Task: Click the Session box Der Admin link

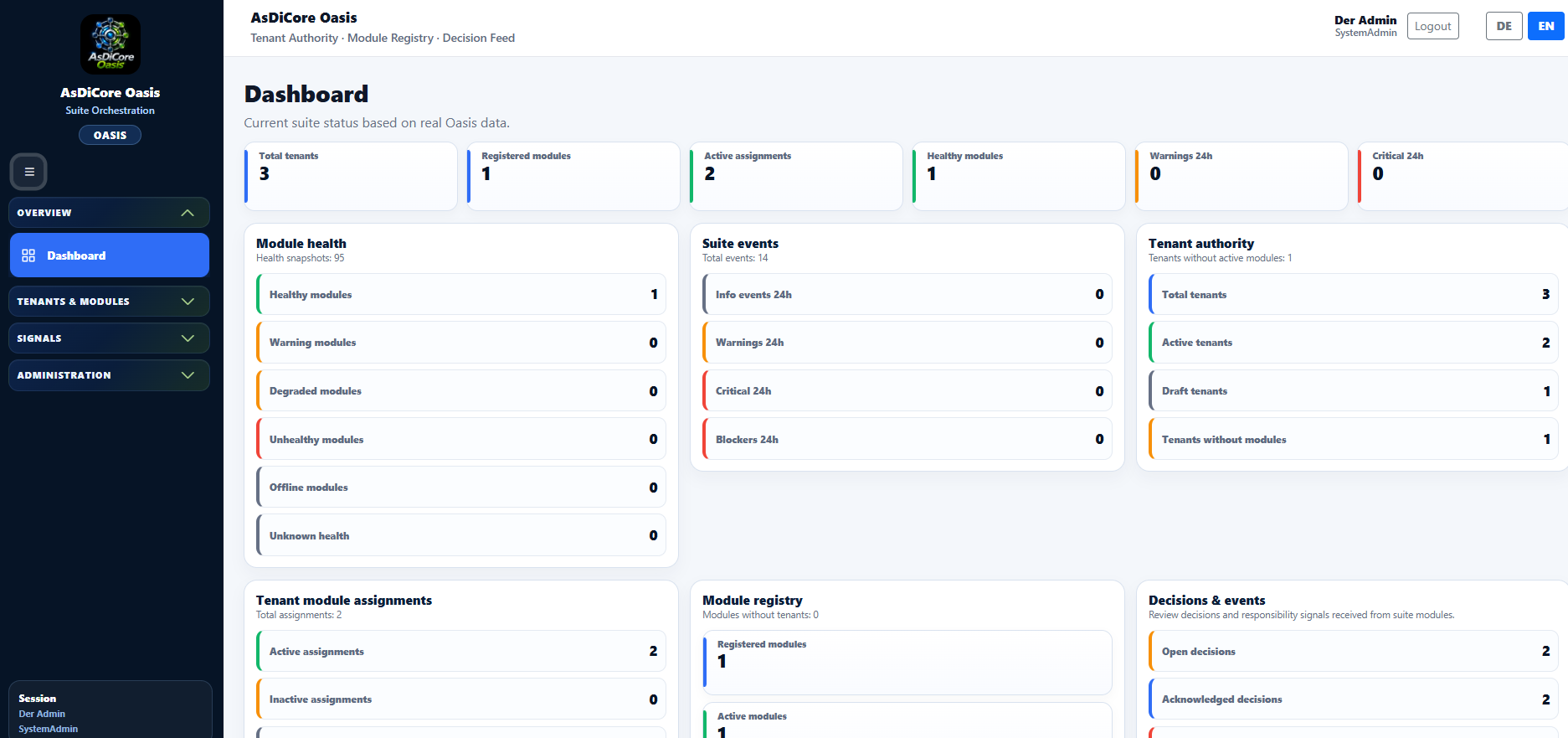Action: (42, 714)
